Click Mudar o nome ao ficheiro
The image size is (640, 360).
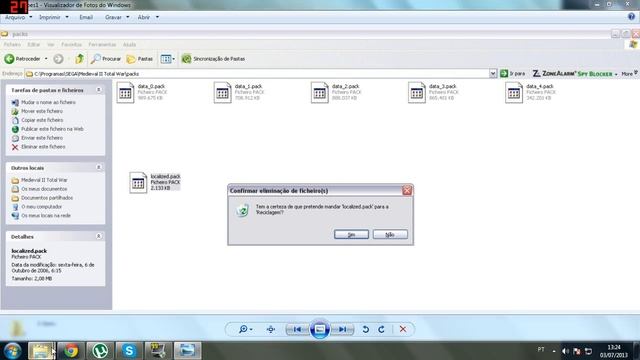(x=48, y=102)
